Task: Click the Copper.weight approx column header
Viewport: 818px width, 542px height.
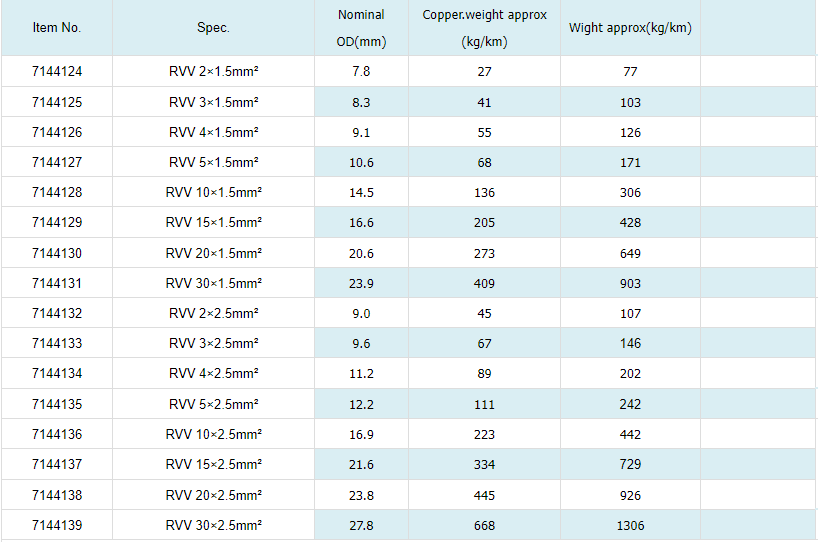Action: click(x=485, y=28)
